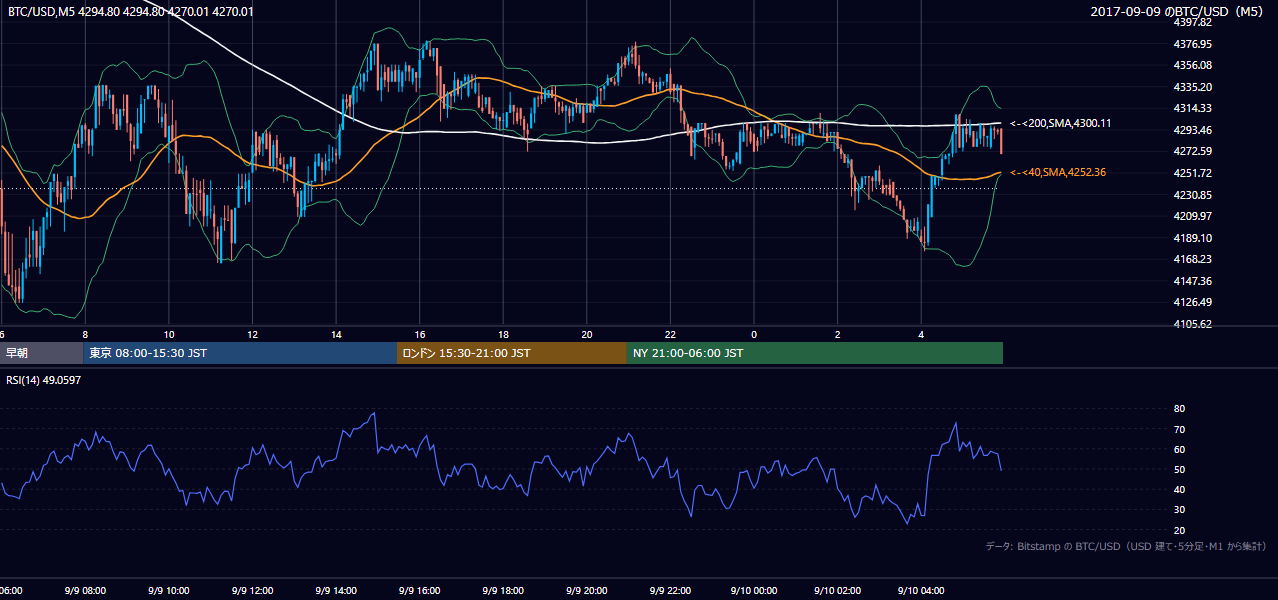
Task: Click the Bitstamp data source note
Action: pos(1126,546)
